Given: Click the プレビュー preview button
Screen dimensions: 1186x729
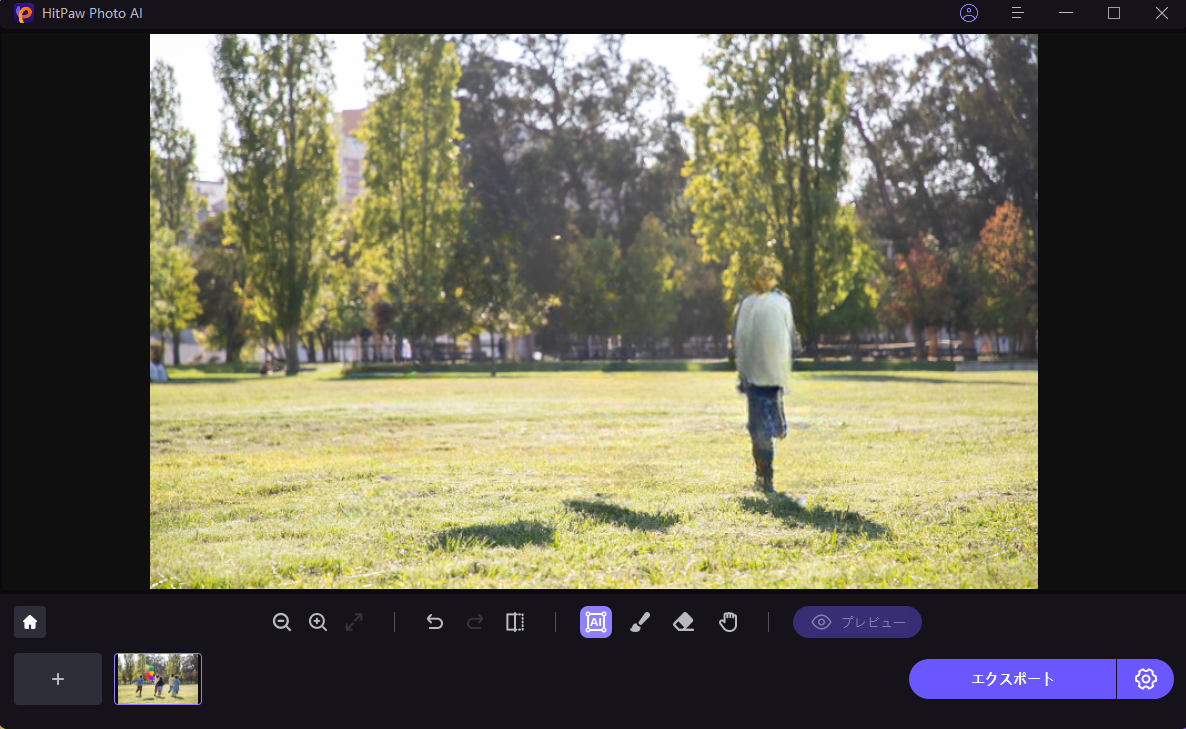Looking at the screenshot, I should click(x=857, y=622).
